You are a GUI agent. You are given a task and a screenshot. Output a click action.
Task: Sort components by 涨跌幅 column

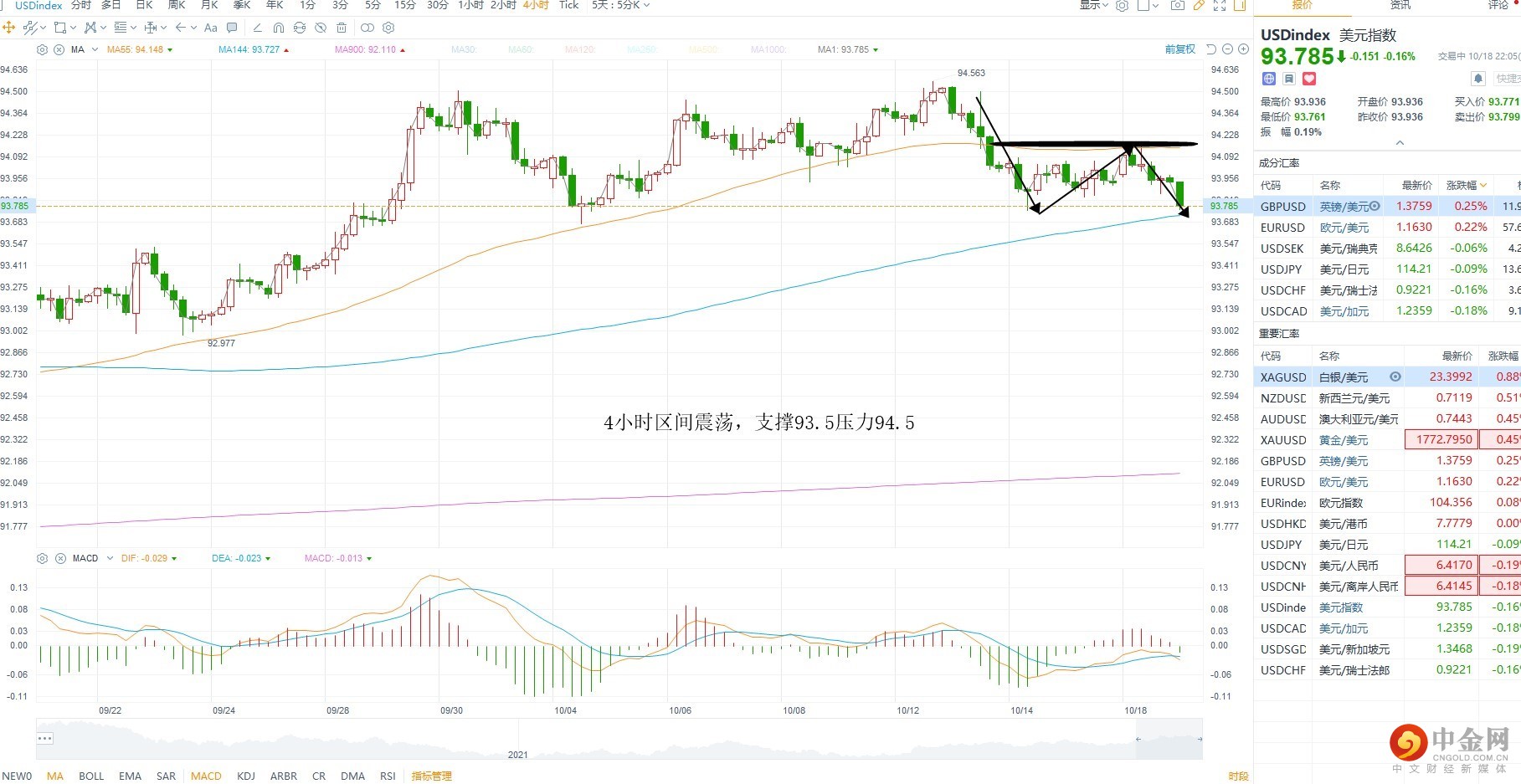click(1467, 185)
